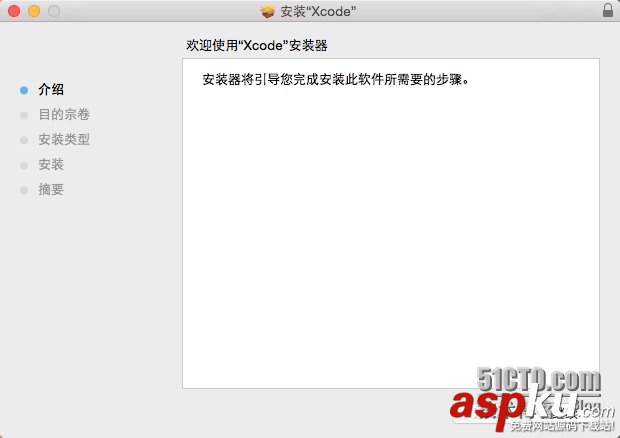Viewport: 620px width, 438px height.
Task: Minimize the installer with yellow button
Action: coord(34,11)
